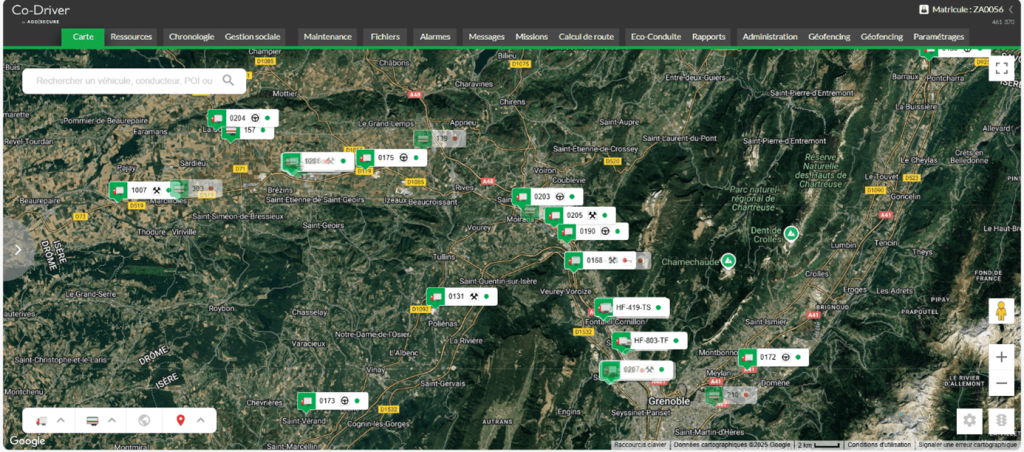Image resolution: width=1024 pixels, height=452 pixels.
Task: Zoom in the map with plus button
Action: click(x=1001, y=355)
